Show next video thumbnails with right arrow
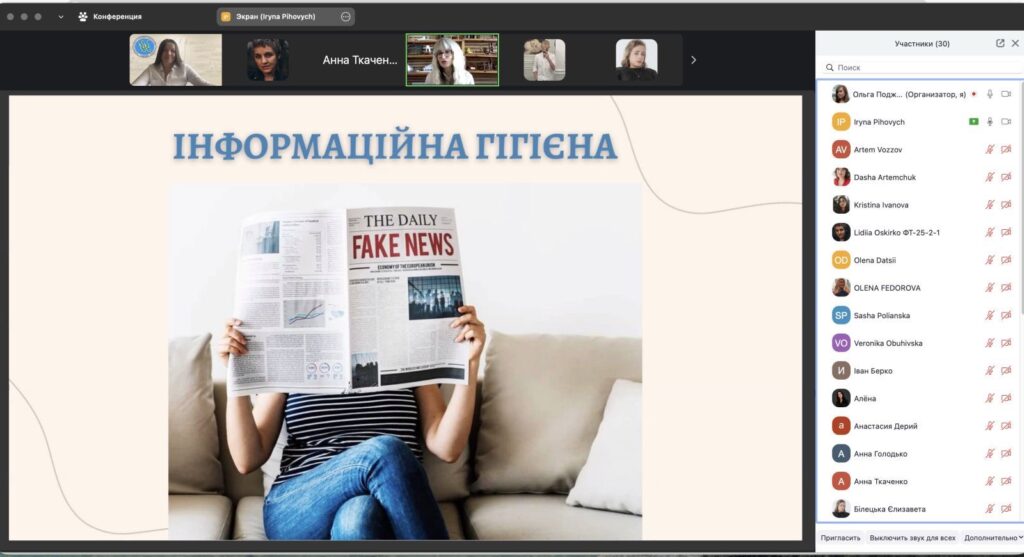This screenshot has width=1024, height=557. pyautogui.click(x=693, y=60)
